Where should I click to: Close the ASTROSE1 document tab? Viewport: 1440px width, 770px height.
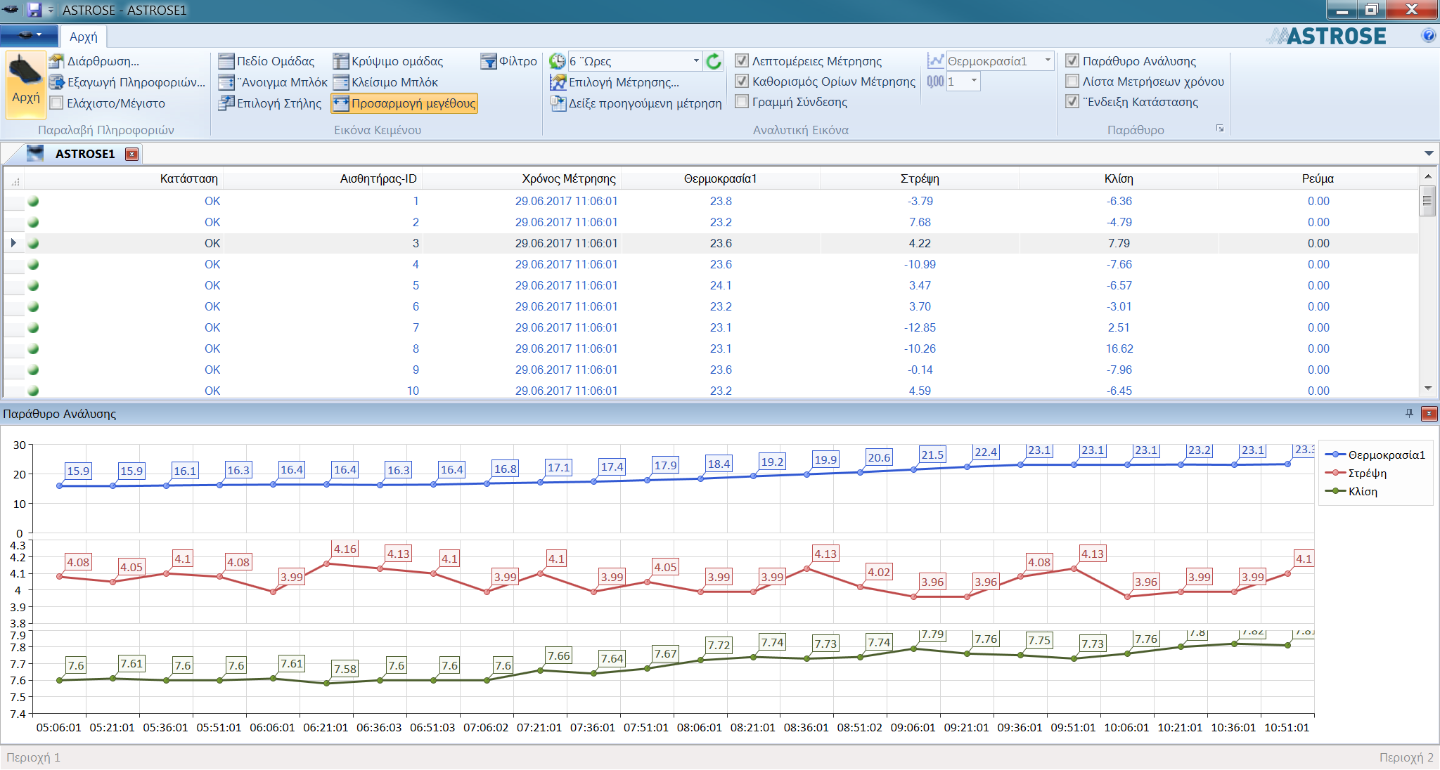click(131, 154)
